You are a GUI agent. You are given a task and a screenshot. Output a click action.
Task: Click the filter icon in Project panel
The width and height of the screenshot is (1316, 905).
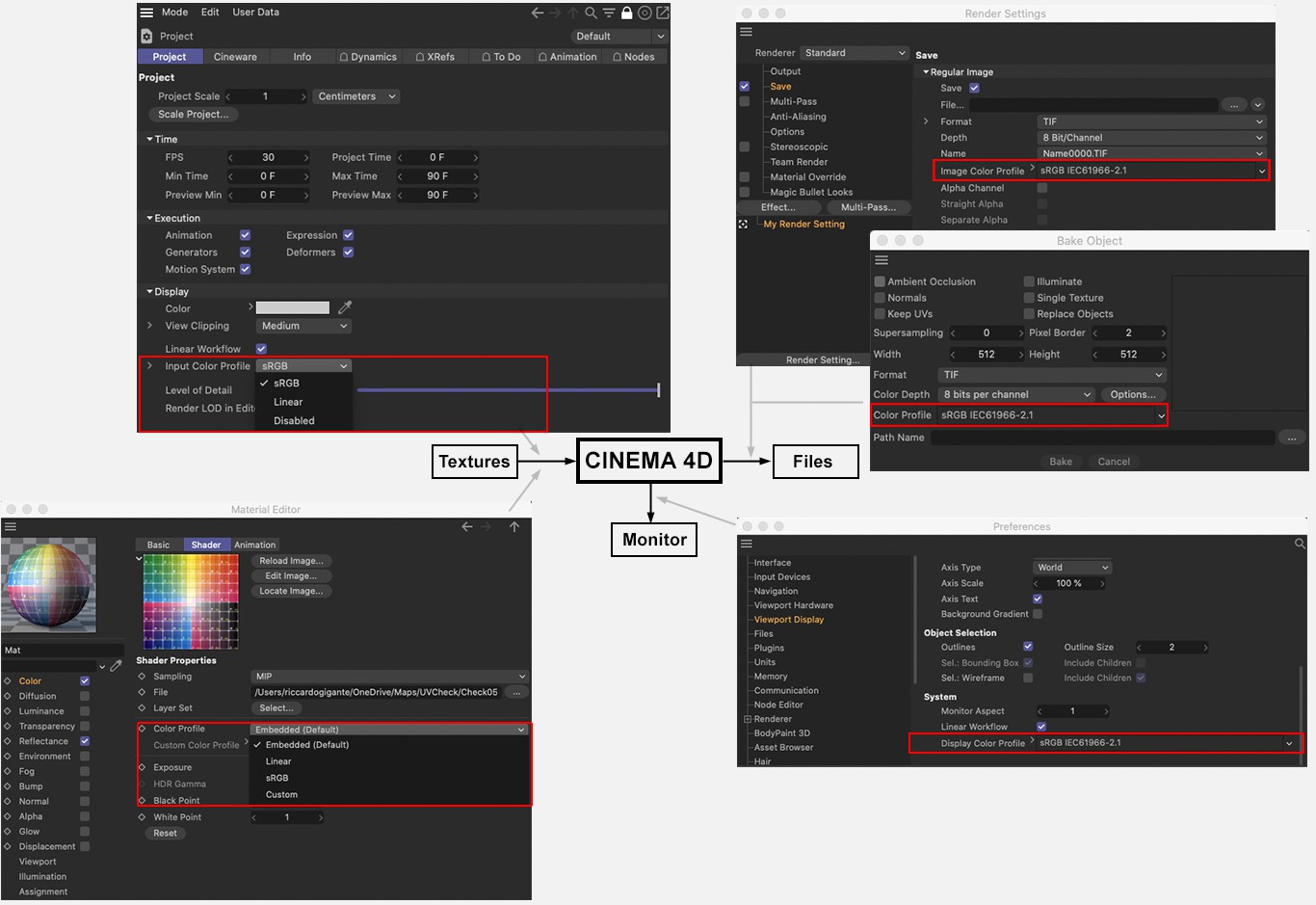point(609,13)
